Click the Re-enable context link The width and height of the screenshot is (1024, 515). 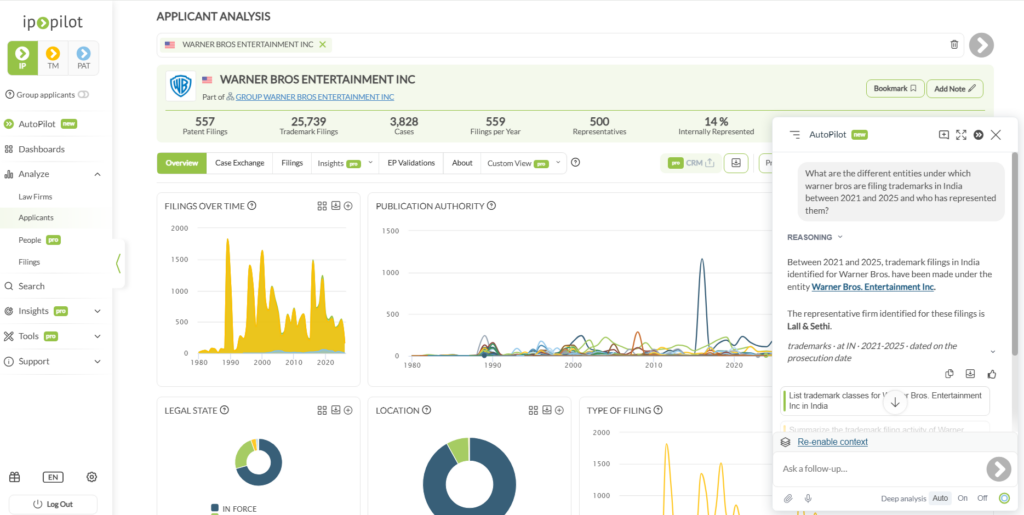tap(833, 442)
